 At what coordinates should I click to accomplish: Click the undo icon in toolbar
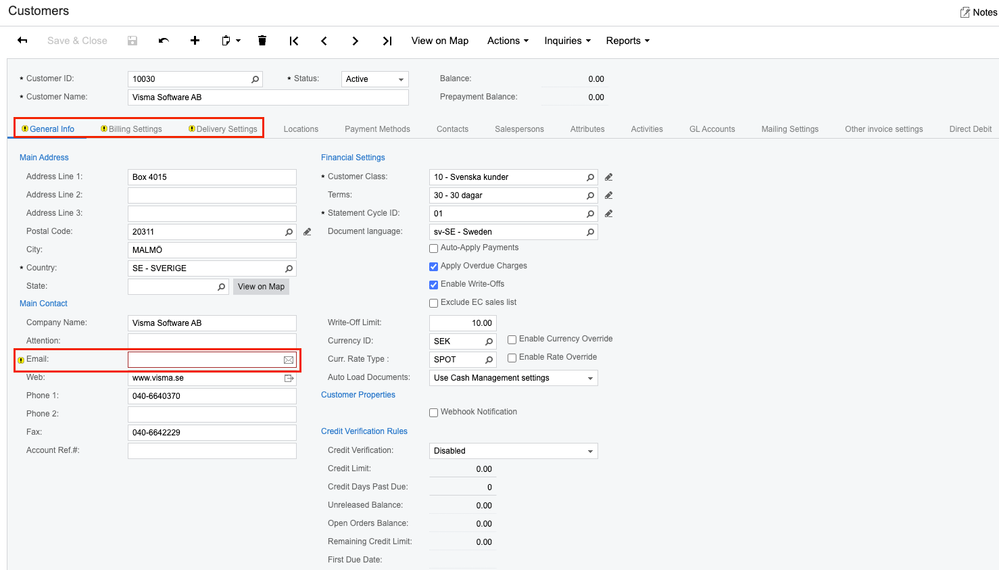[164, 41]
